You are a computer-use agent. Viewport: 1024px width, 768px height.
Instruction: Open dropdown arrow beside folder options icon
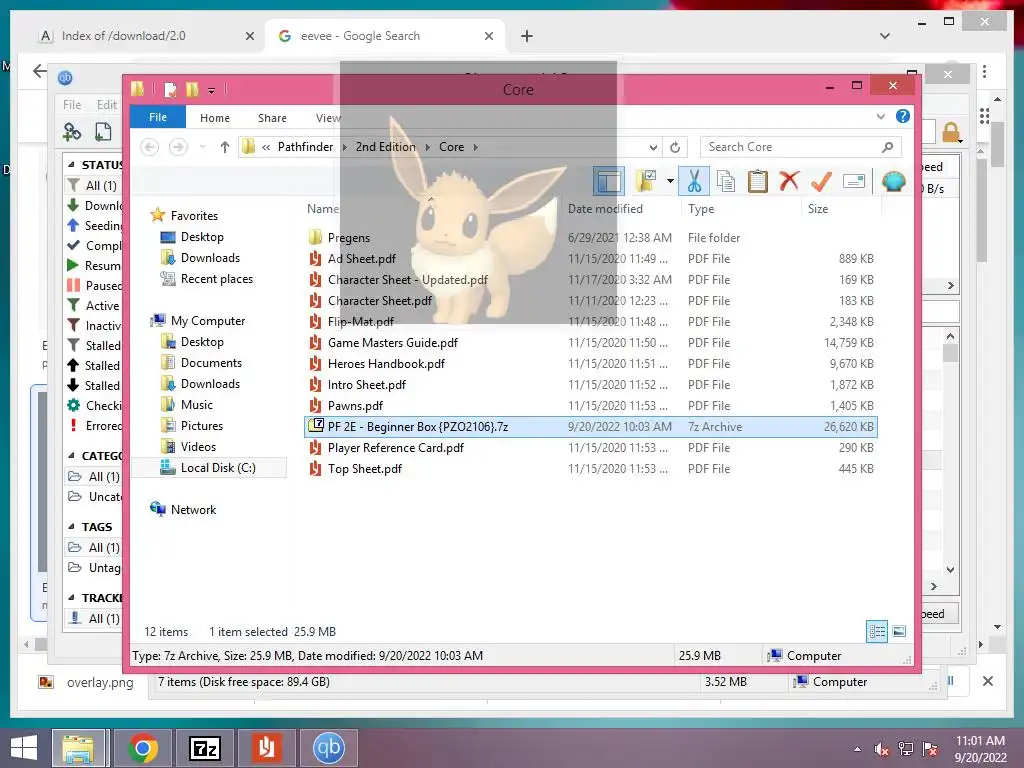click(x=670, y=181)
